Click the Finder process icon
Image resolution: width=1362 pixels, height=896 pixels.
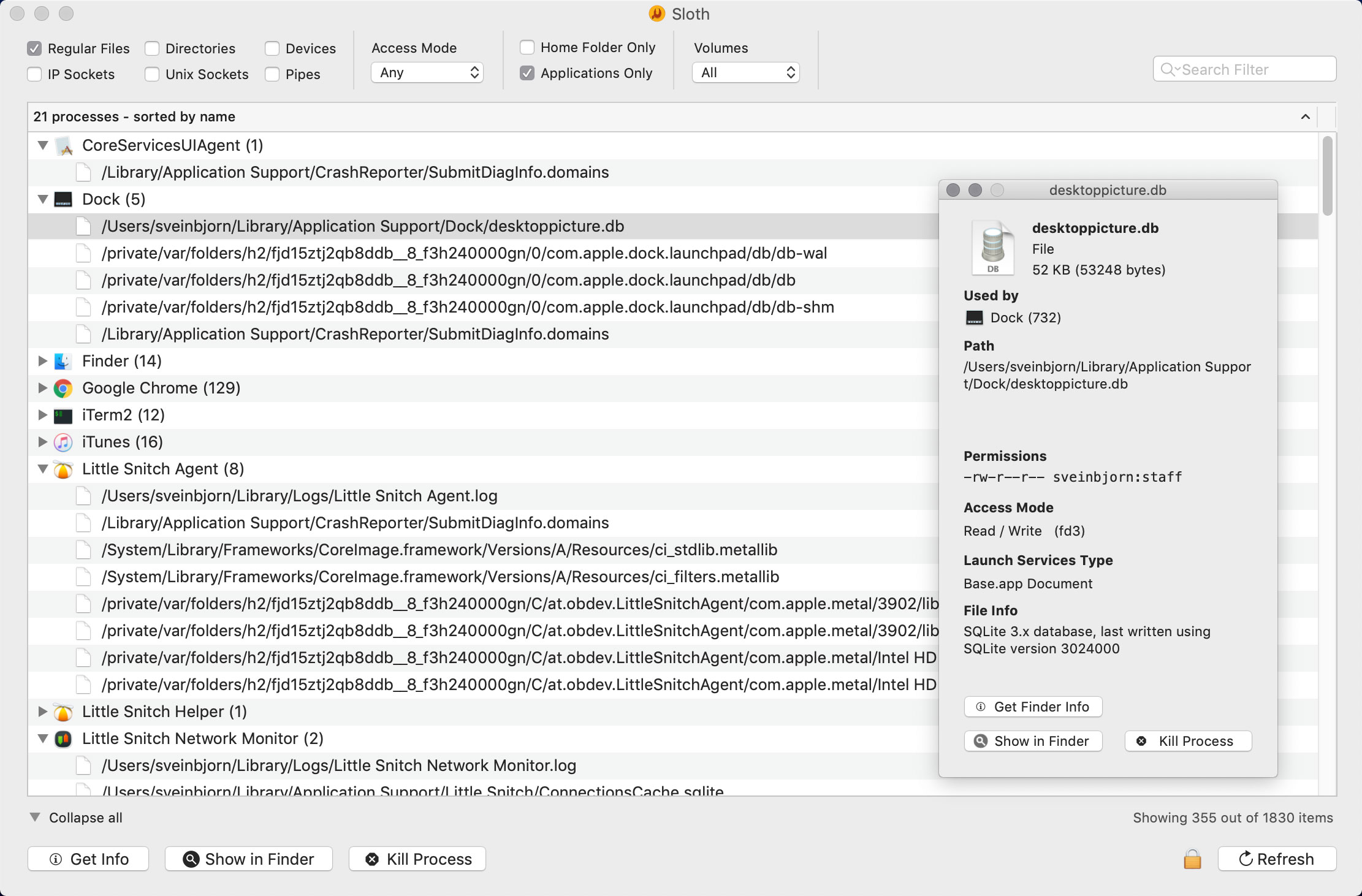pyautogui.click(x=63, y=361)
